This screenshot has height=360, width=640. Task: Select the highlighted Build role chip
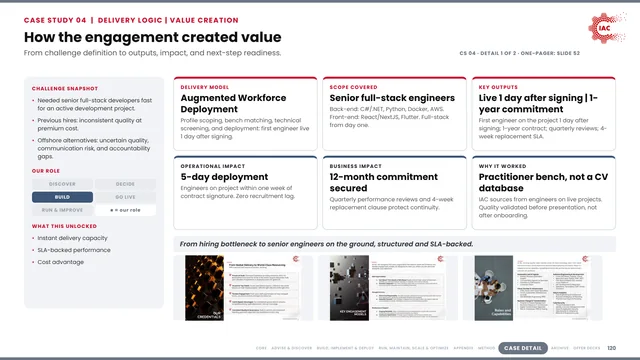(x=62, y=197)
